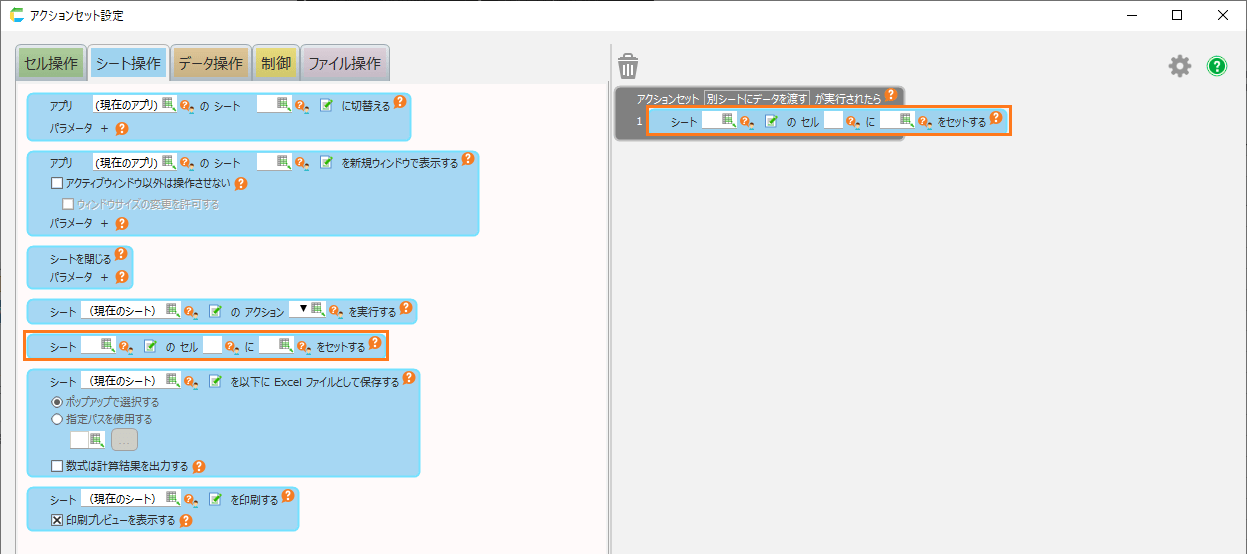This screenshot has height=554, width=1247.
Task: Click the trash can delete icon
Action: [628, 66]
